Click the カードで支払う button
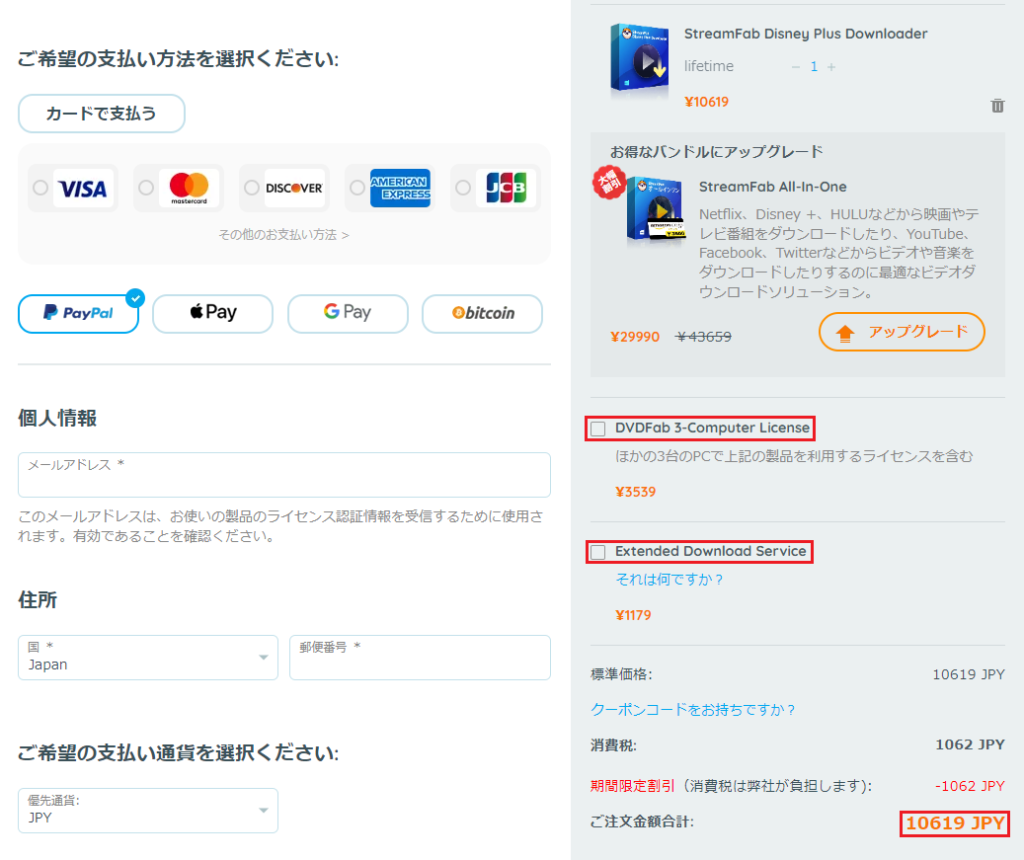 (x=101, y=114)
